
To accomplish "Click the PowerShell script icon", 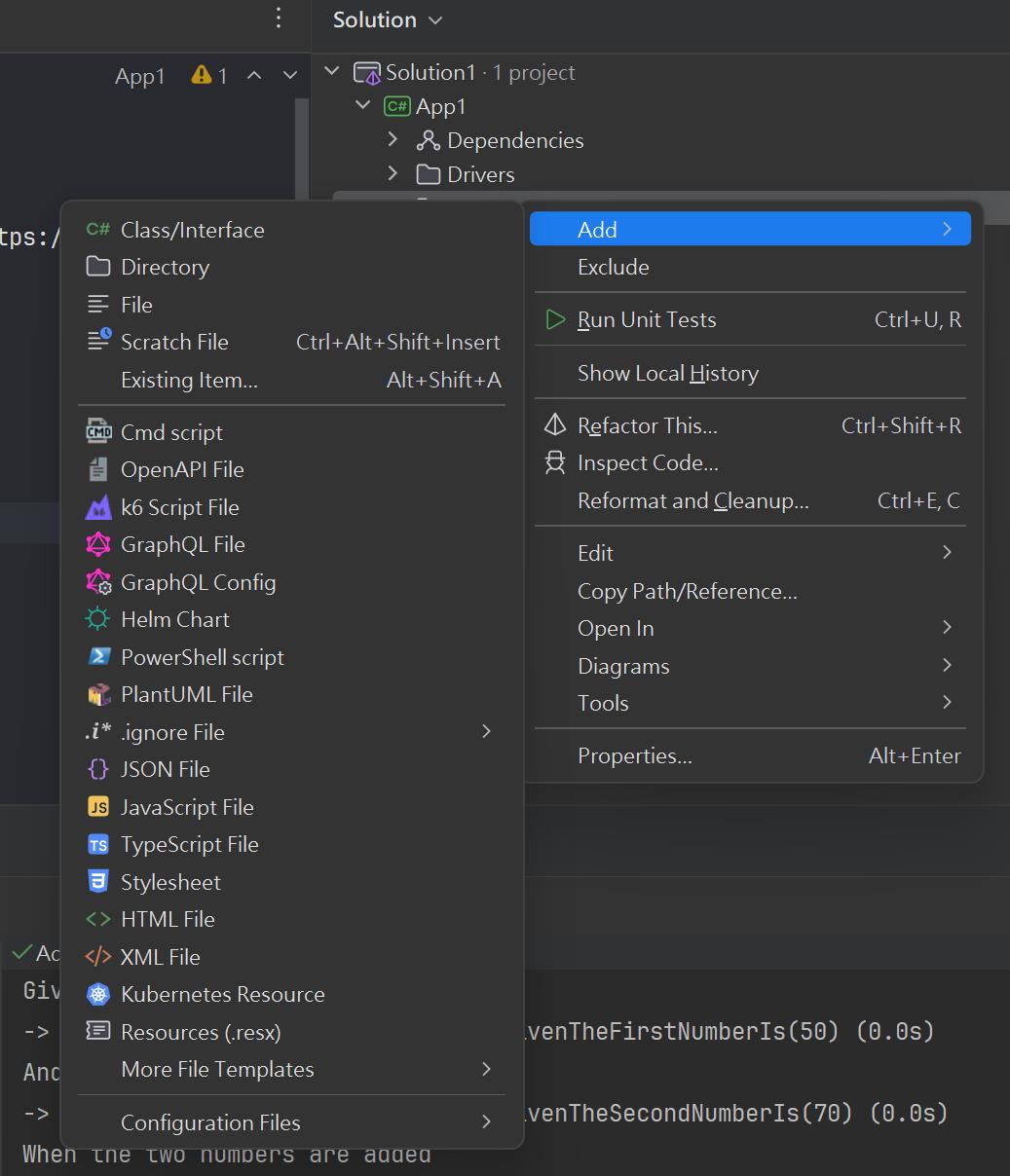I will click(x=98, y=657).
